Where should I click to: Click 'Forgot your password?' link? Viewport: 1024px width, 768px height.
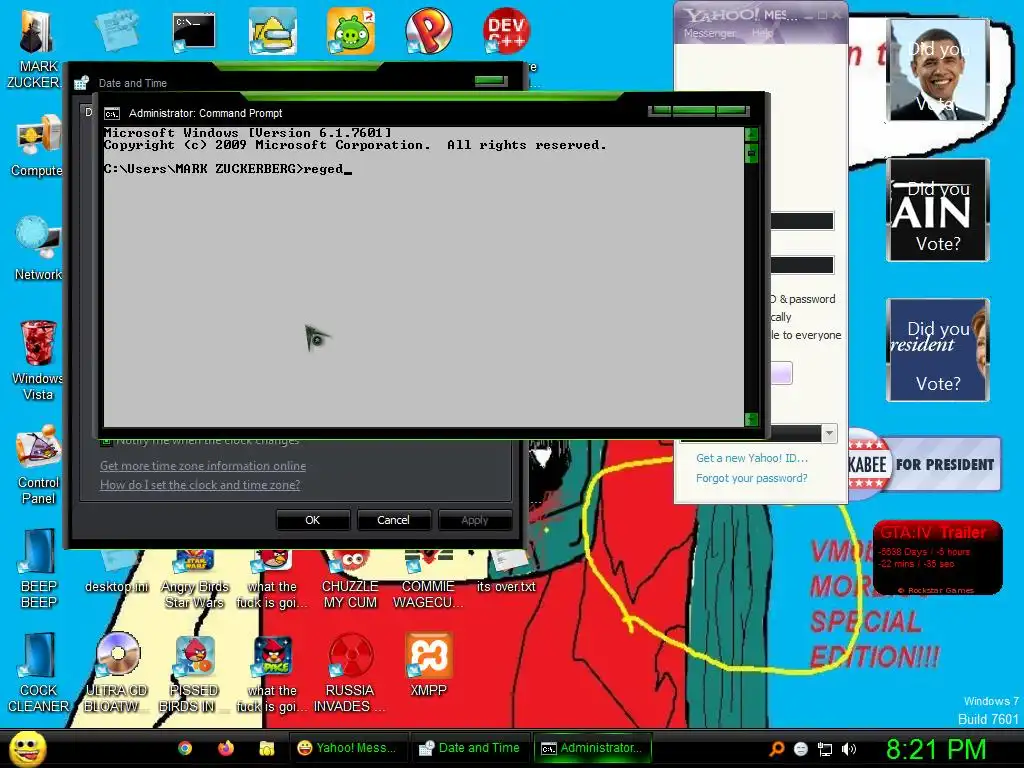(x=752, y=478)
